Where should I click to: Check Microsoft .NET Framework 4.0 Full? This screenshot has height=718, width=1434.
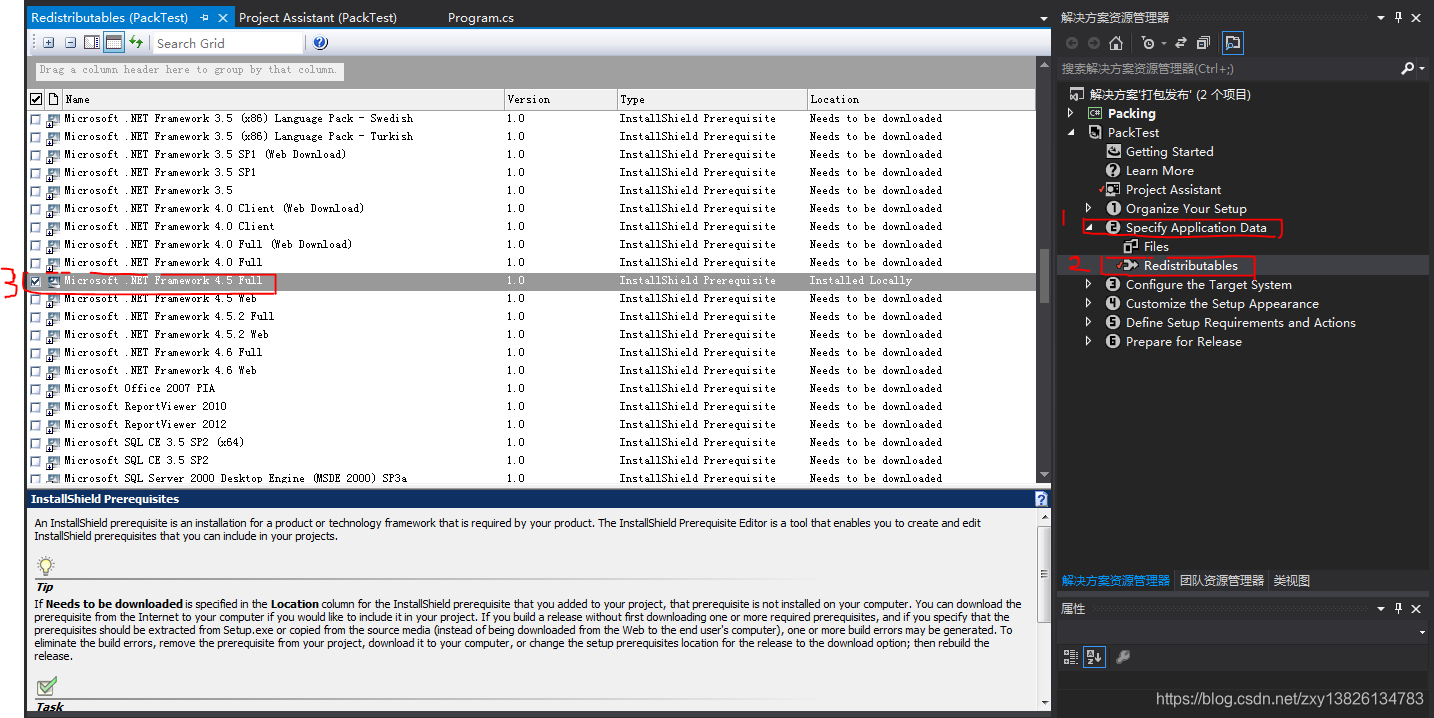(x=36, y=263)
